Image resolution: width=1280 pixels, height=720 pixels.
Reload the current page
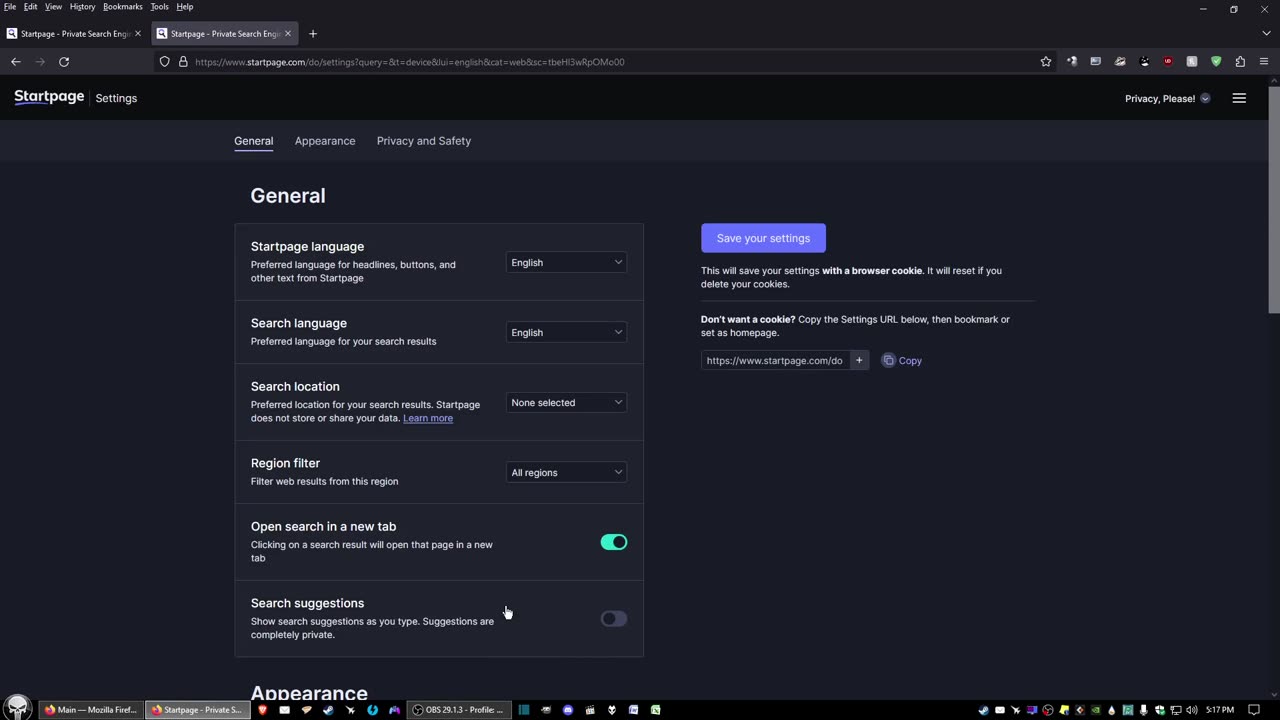tap(64, 61)
